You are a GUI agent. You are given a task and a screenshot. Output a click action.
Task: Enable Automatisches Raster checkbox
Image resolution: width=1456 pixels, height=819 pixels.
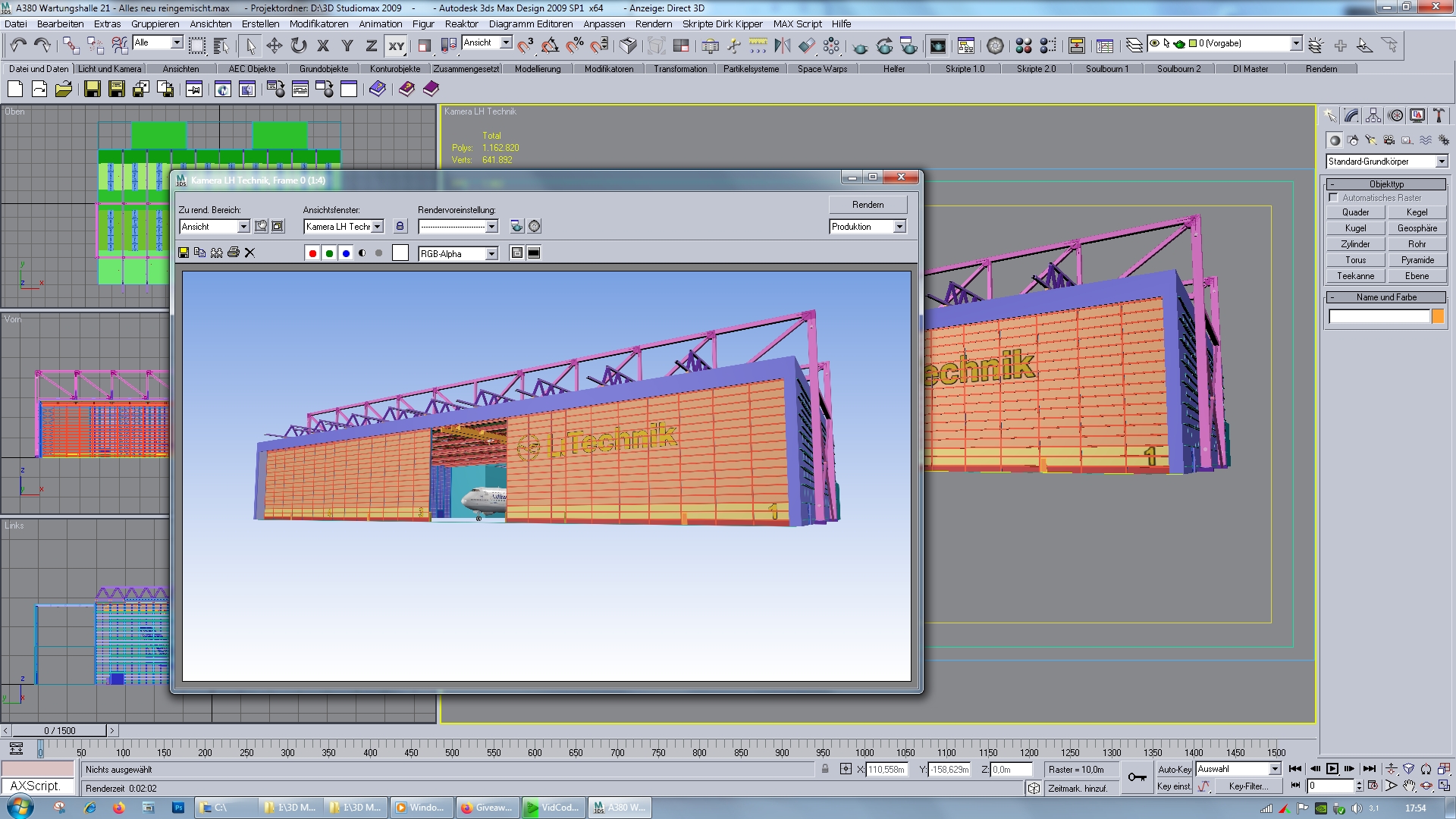(1333, 198)
